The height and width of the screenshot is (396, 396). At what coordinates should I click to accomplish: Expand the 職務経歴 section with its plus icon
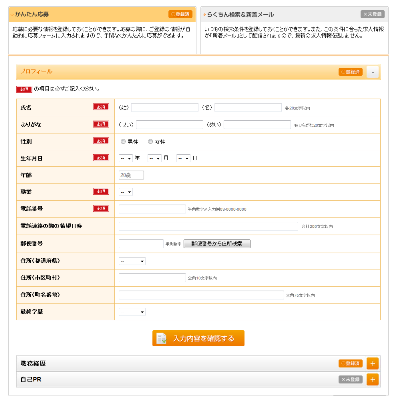373,363
